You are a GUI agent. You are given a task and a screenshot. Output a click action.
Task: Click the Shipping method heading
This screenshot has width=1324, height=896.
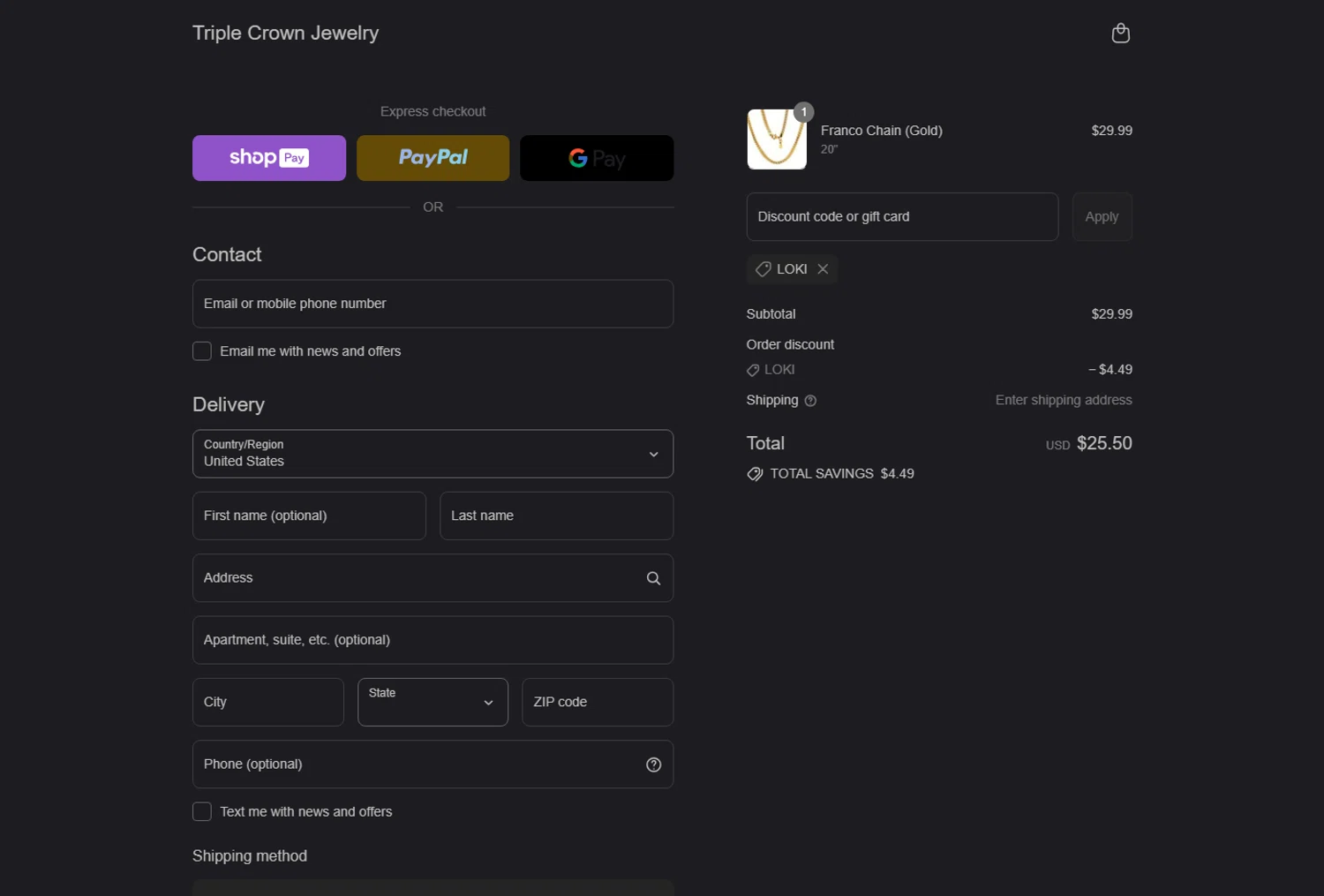click(250, 856)
